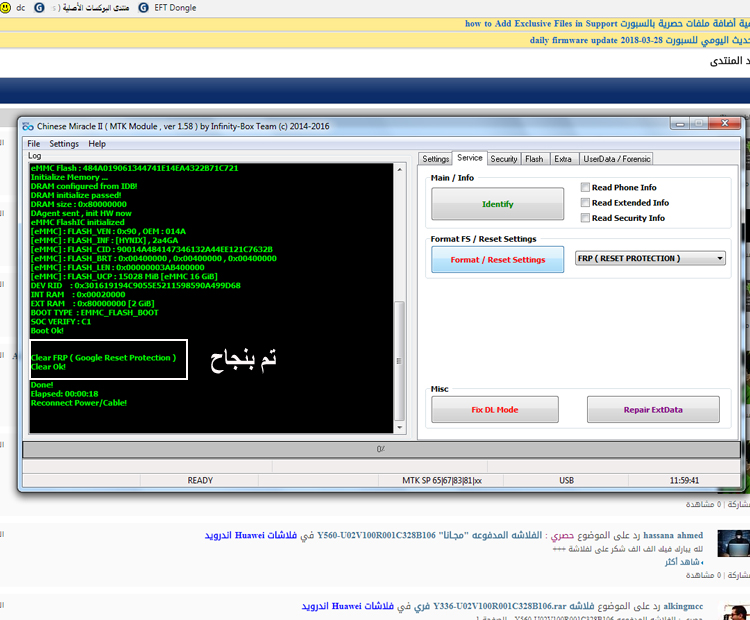Screen dimensions: 750x620
Task: Enable Read Security Info checkbox
Action: point(585,218)
